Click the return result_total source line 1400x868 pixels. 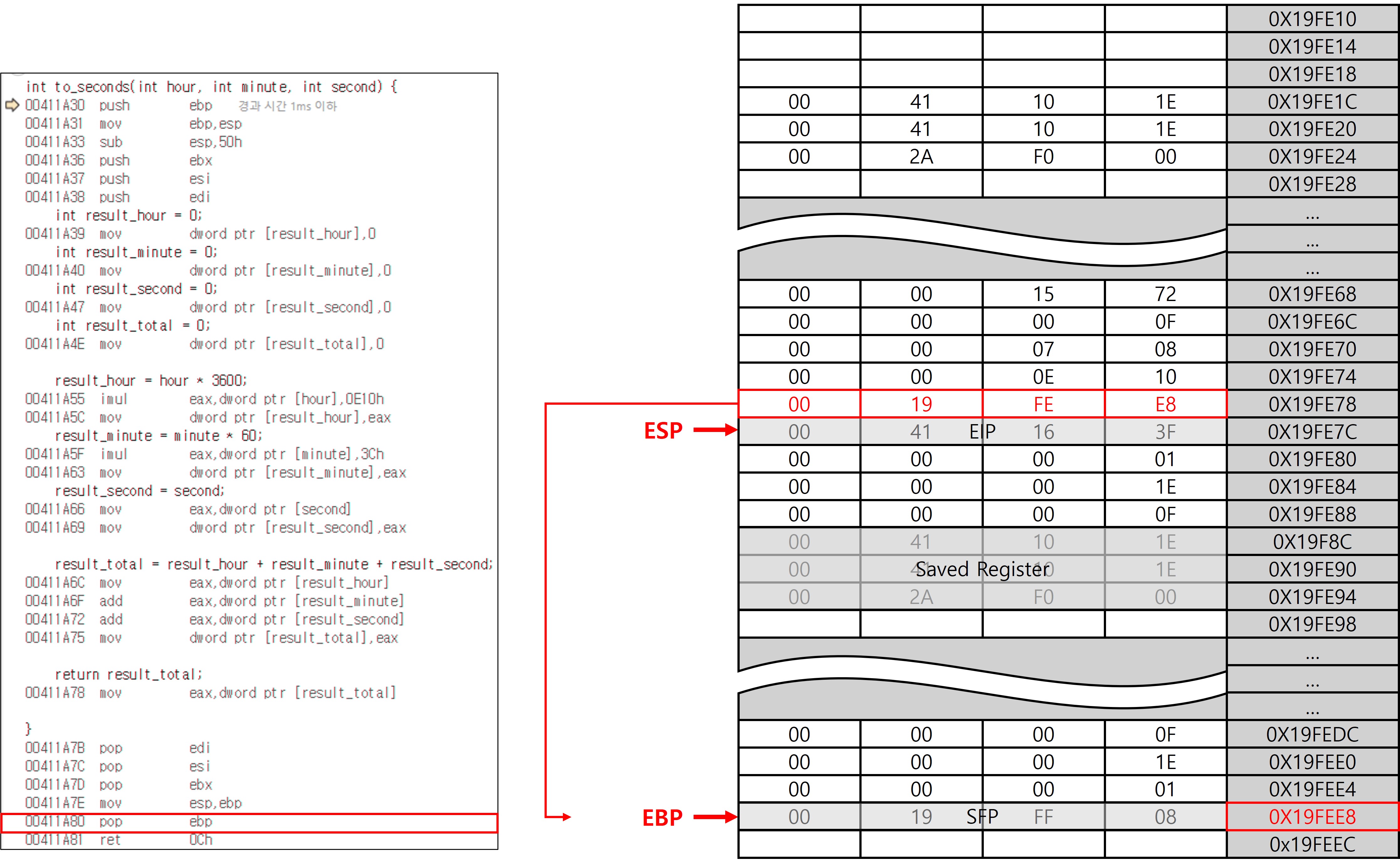[x=128, y=674]
